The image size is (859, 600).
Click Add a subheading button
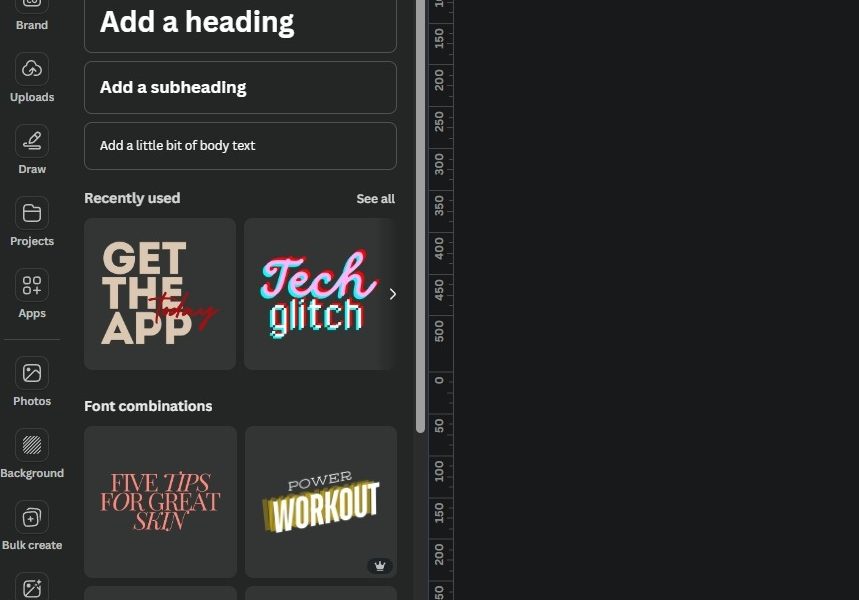[240, 88]
